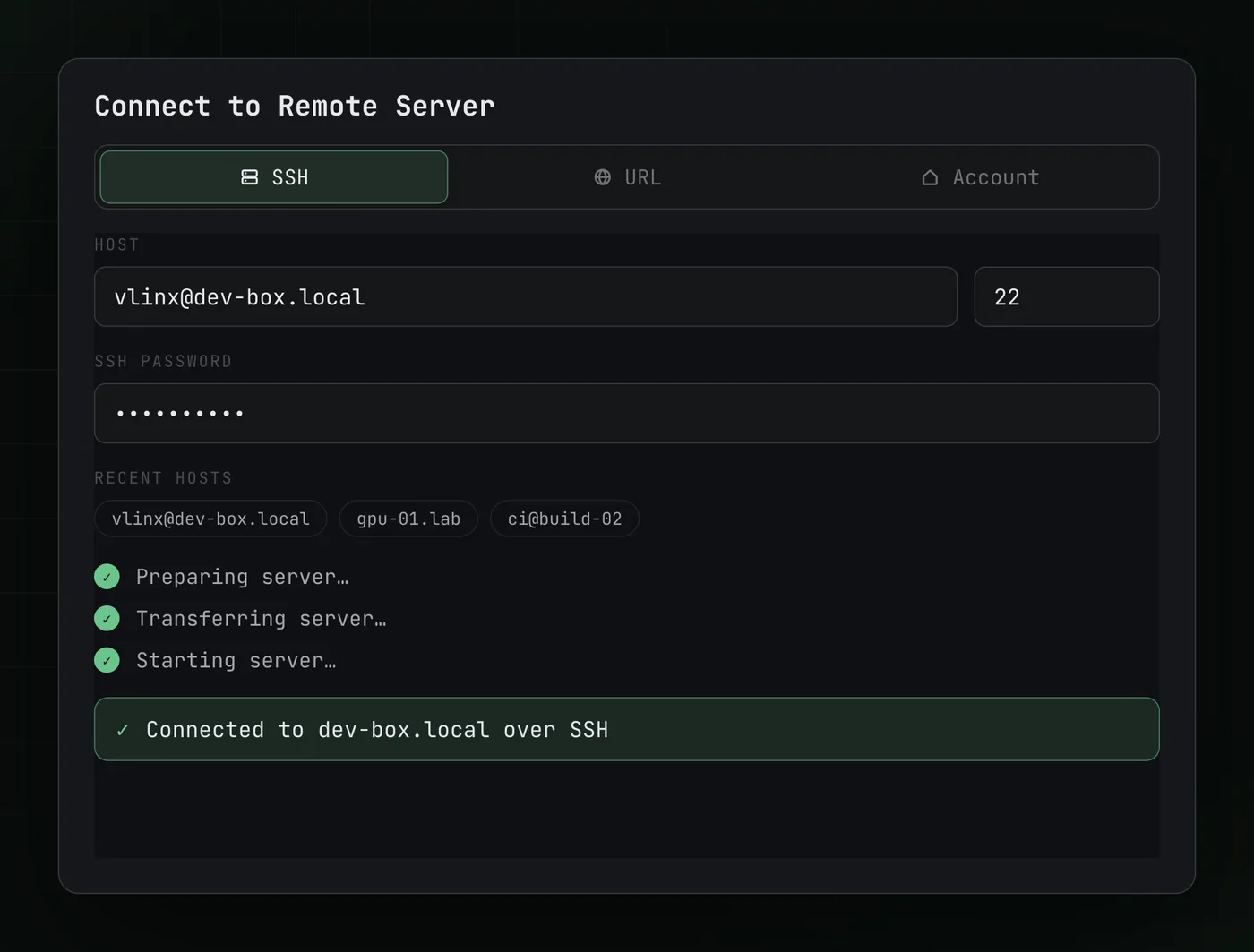Click the server icon on SSH tab
Screen dimensions: 1254x952
pyautogui.click(x=250, y=177)
